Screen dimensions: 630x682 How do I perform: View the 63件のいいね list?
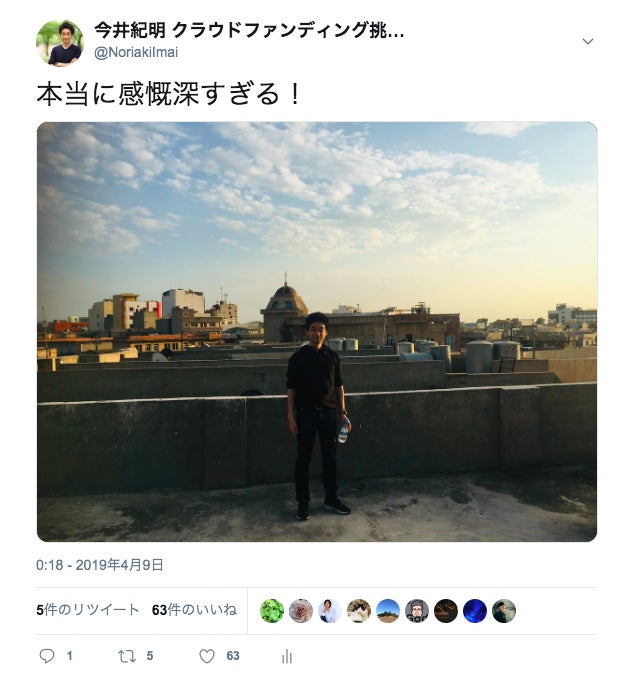194,610
